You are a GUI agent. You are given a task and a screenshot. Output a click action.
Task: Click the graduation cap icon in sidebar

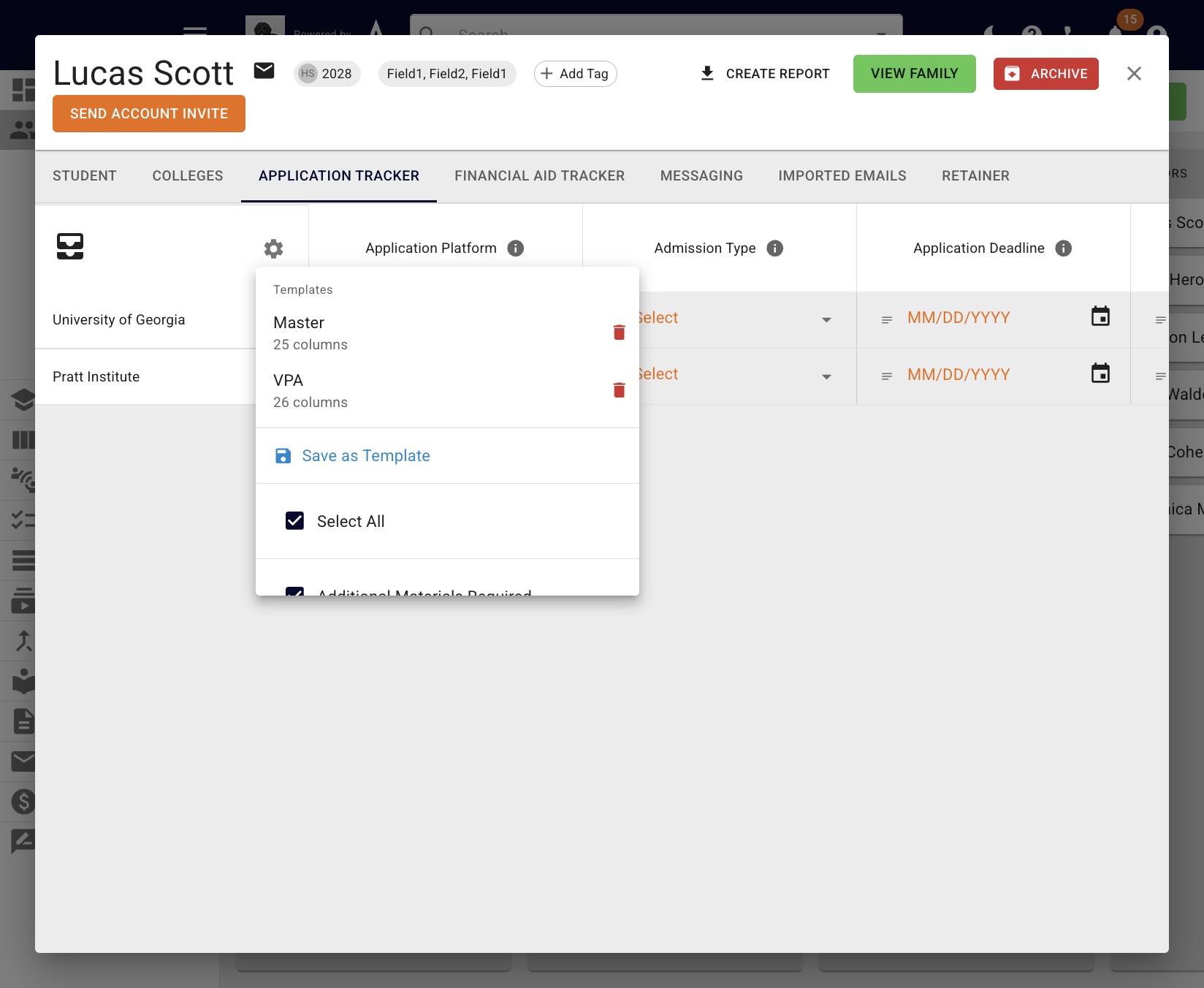pyautogui.click(x=23, y=400)
